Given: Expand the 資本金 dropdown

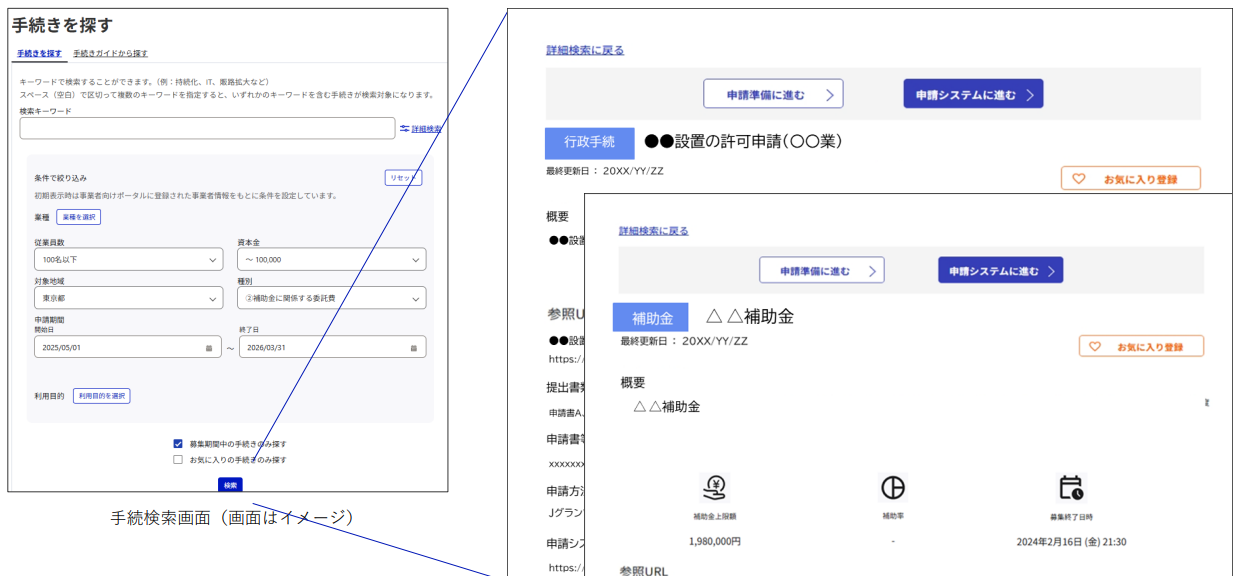Looking at the screenshot, I should (332, 259).
